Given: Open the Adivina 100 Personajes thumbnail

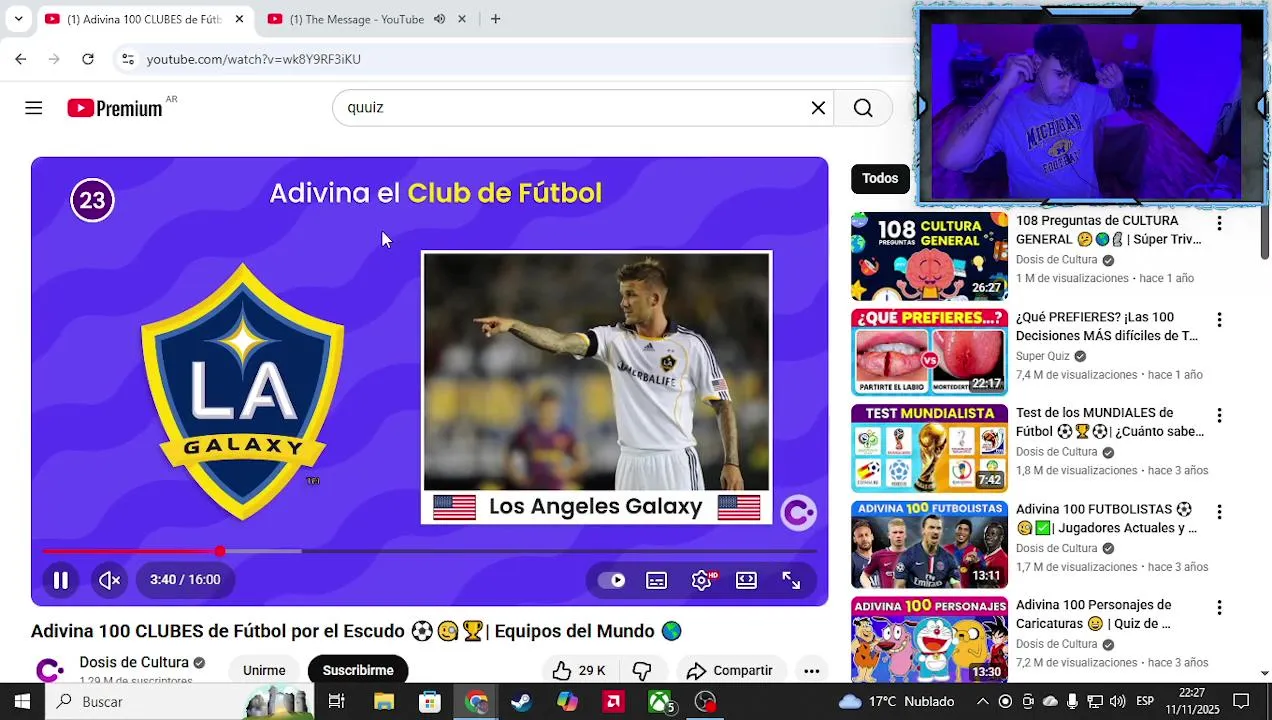Looking at the screenshot, I should click(929, 639).
